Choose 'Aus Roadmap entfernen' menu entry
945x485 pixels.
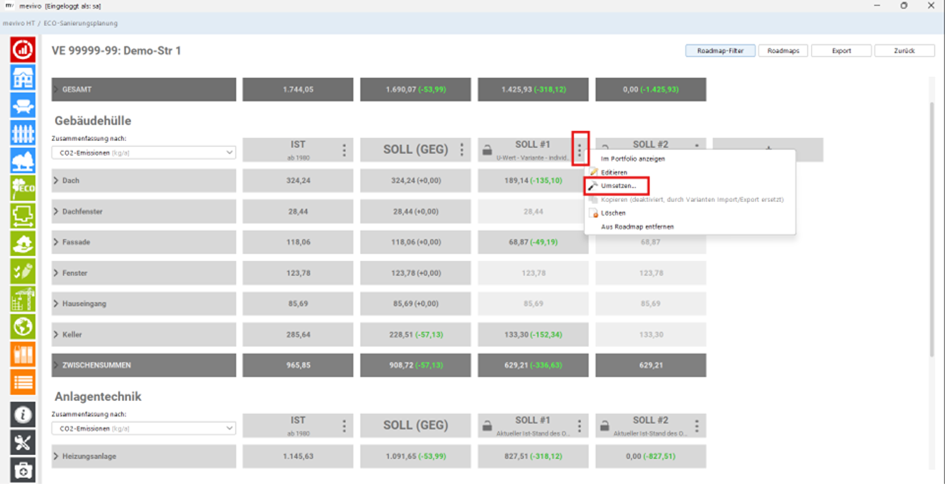[x=638, y=227]
